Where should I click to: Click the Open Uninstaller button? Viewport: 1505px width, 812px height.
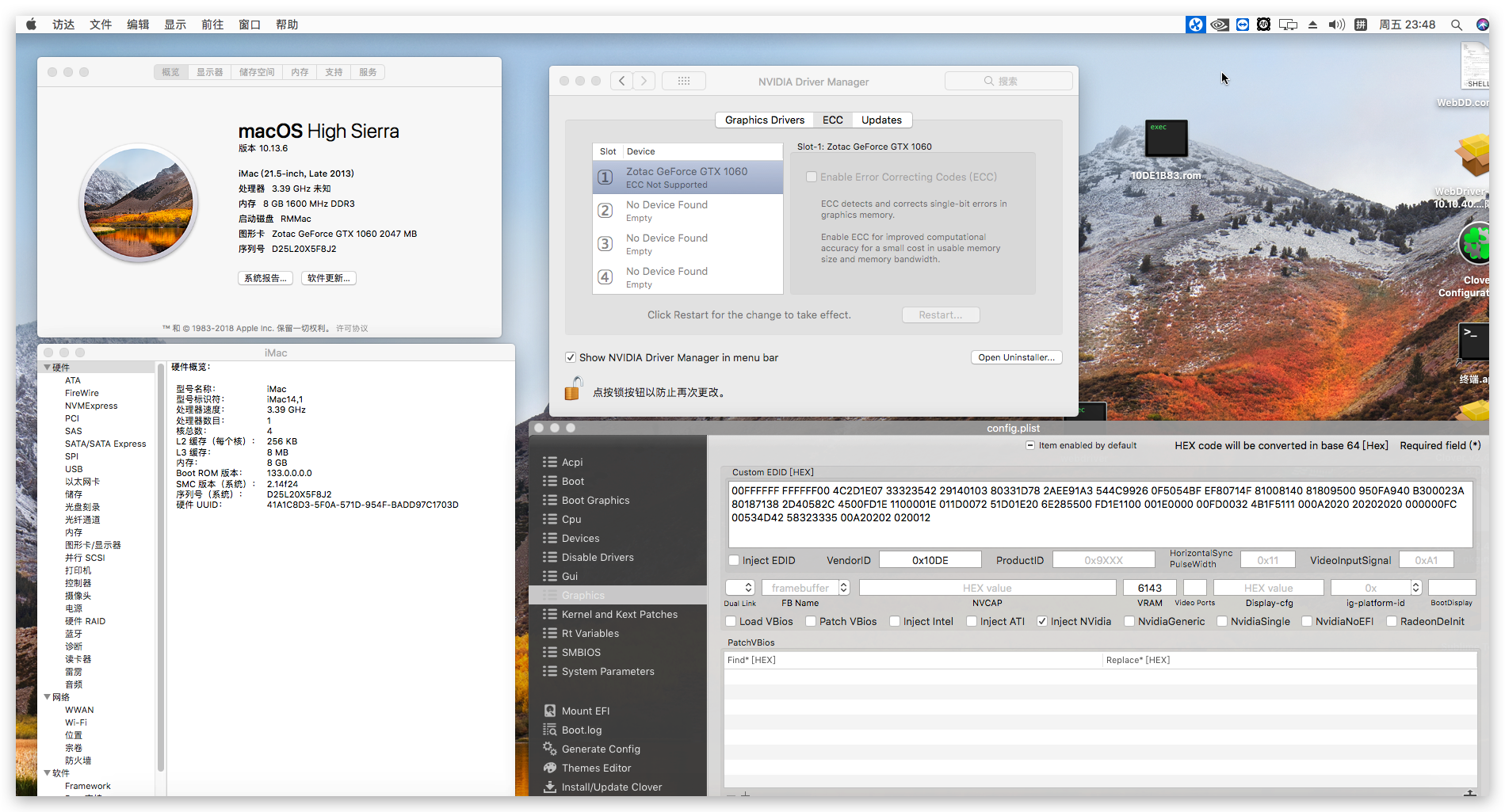(x=1016, y=357)
